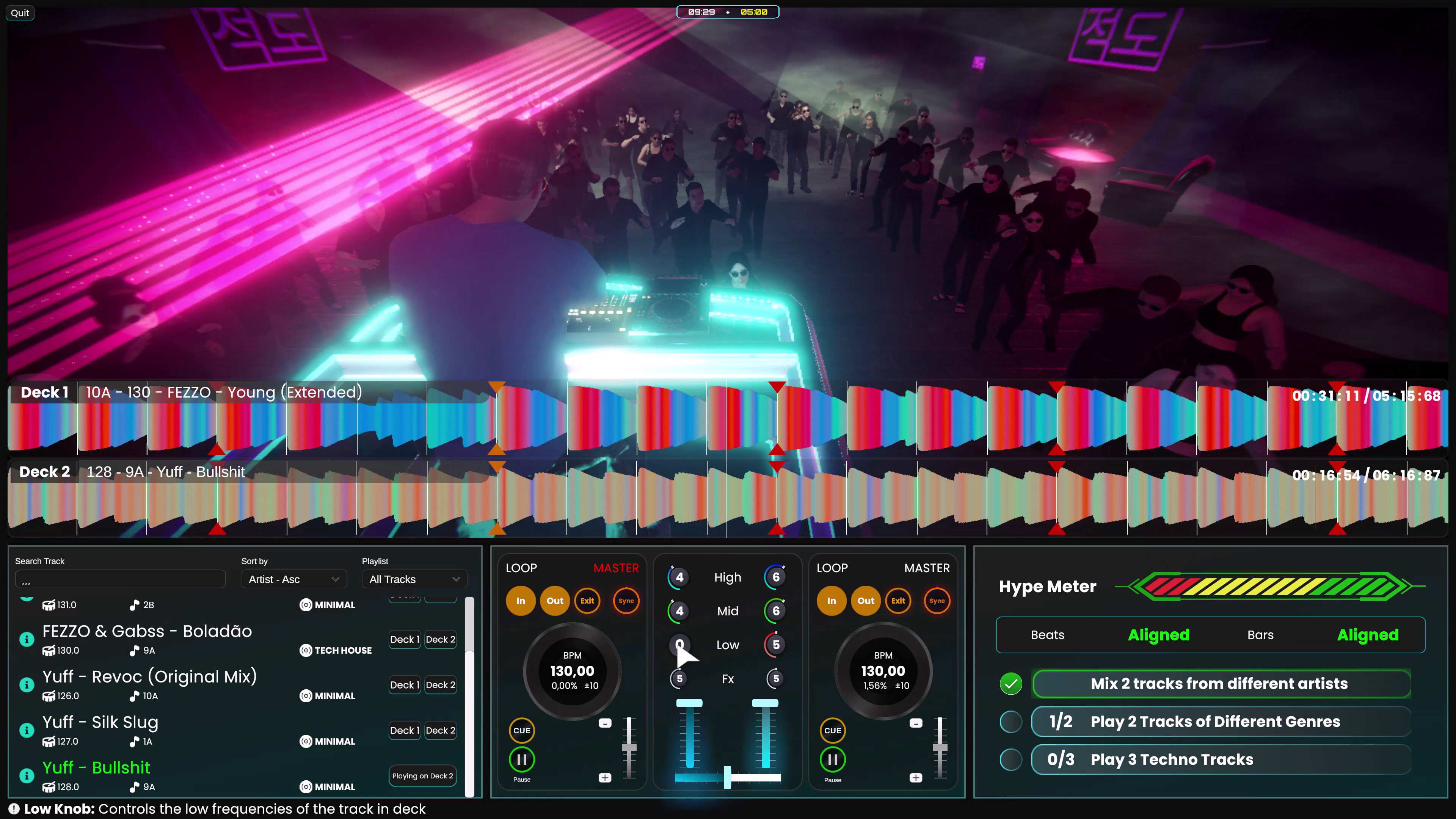Click the plus pitch-range icon on Deck 1
Screen dimensions: 1456x819
click(604, 778)
